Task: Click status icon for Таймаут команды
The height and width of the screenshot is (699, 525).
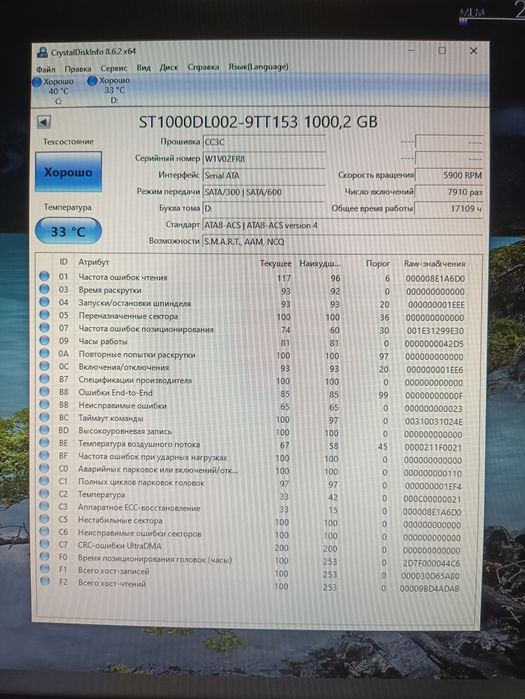Action: tap(44, 417)
